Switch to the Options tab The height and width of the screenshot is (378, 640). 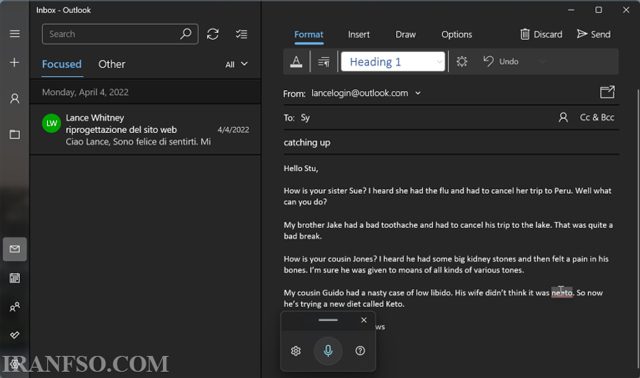[x=456, y=35]
